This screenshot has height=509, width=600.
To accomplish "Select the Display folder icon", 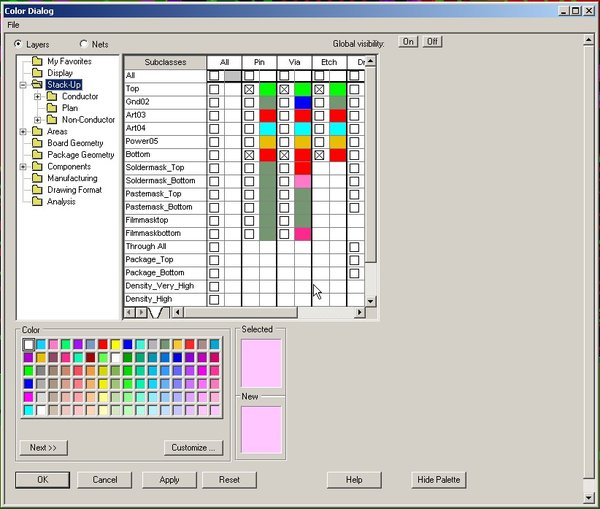I will [37, 73].
